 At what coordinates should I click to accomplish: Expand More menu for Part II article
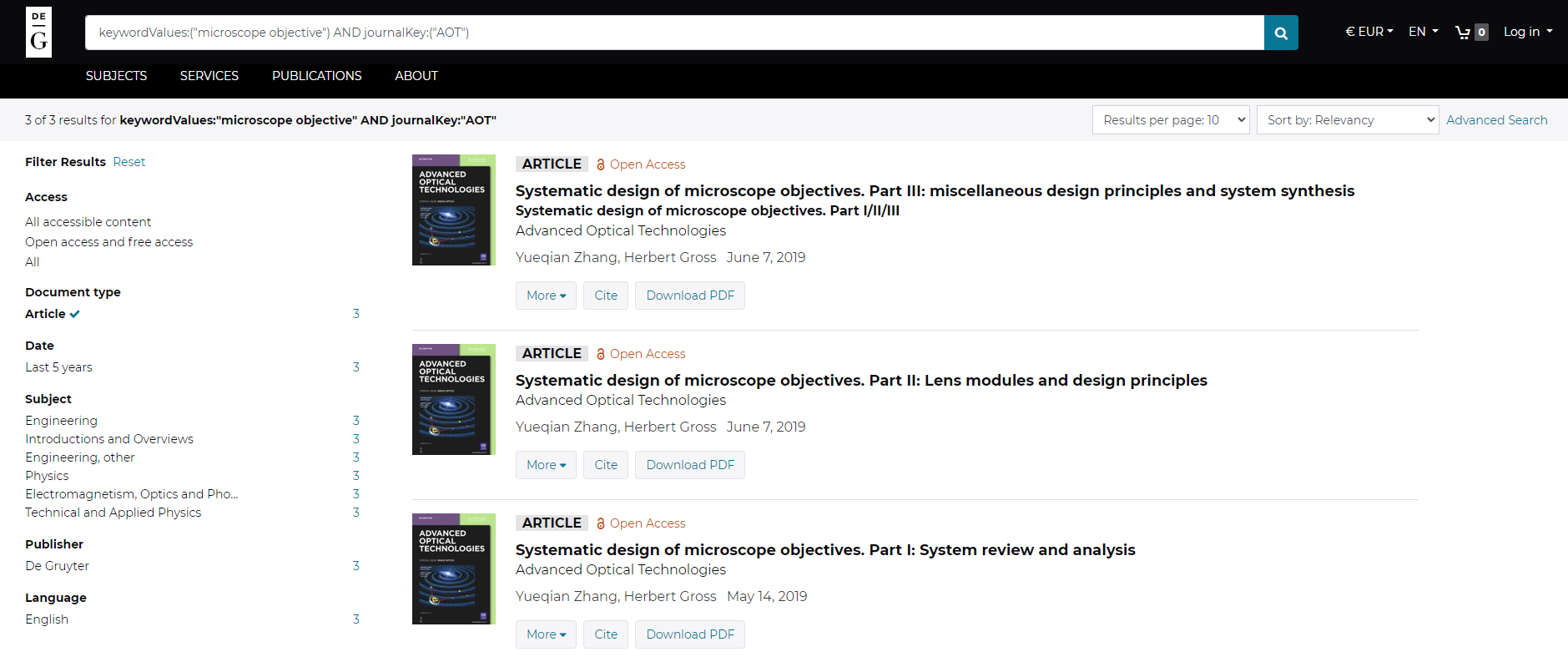click(546, 465)
